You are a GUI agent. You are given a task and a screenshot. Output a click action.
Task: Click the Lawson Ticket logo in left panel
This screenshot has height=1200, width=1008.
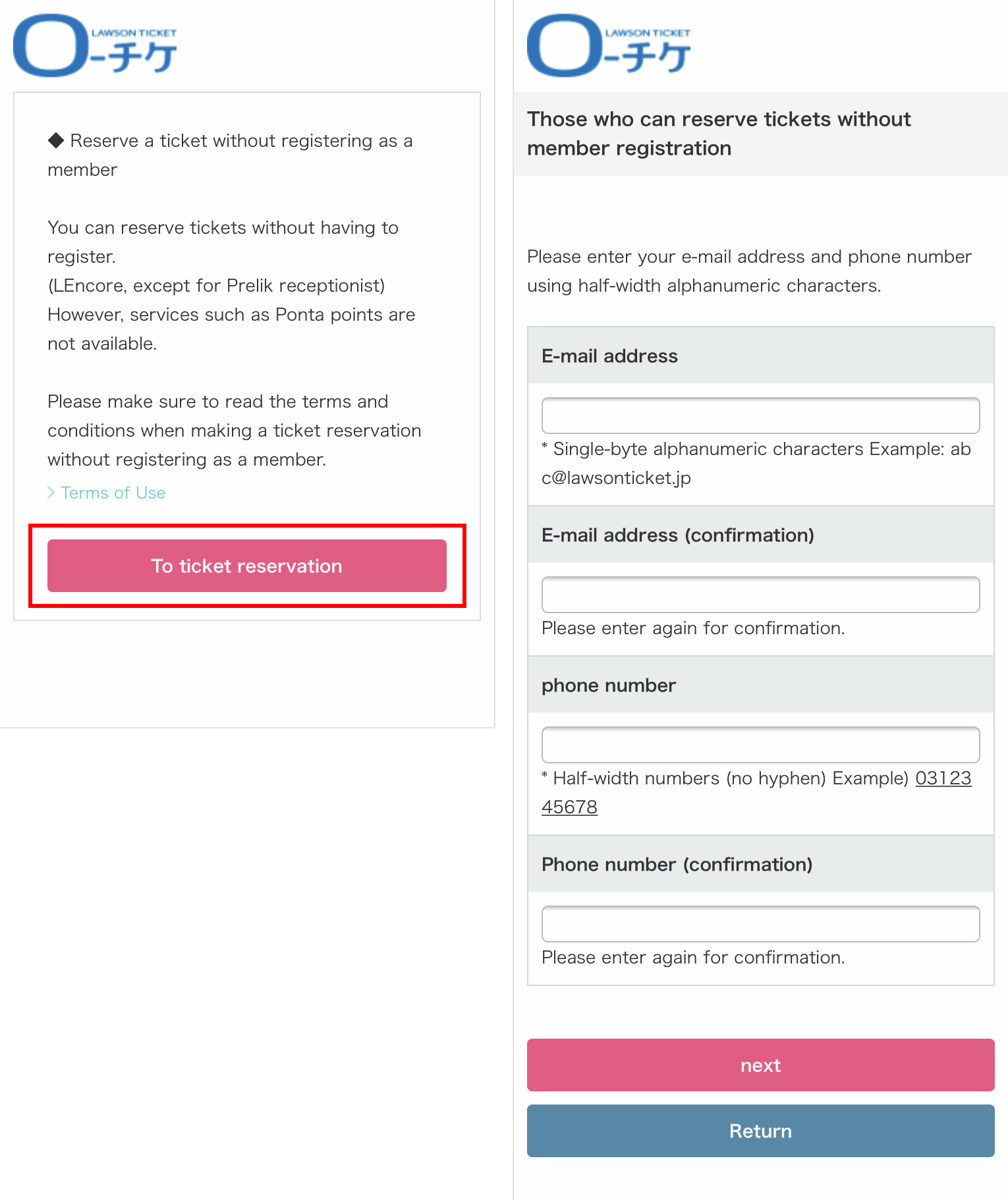tap(95, 45)
